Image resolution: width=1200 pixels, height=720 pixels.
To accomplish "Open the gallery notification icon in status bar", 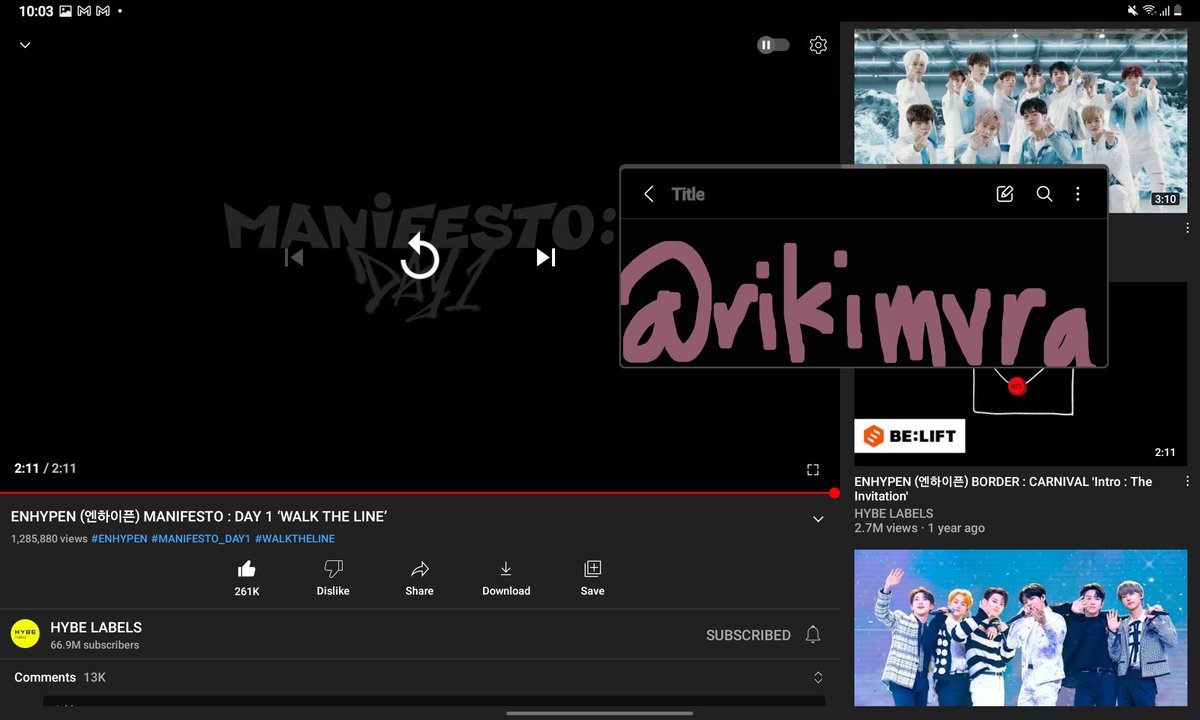I will point(66,11).
